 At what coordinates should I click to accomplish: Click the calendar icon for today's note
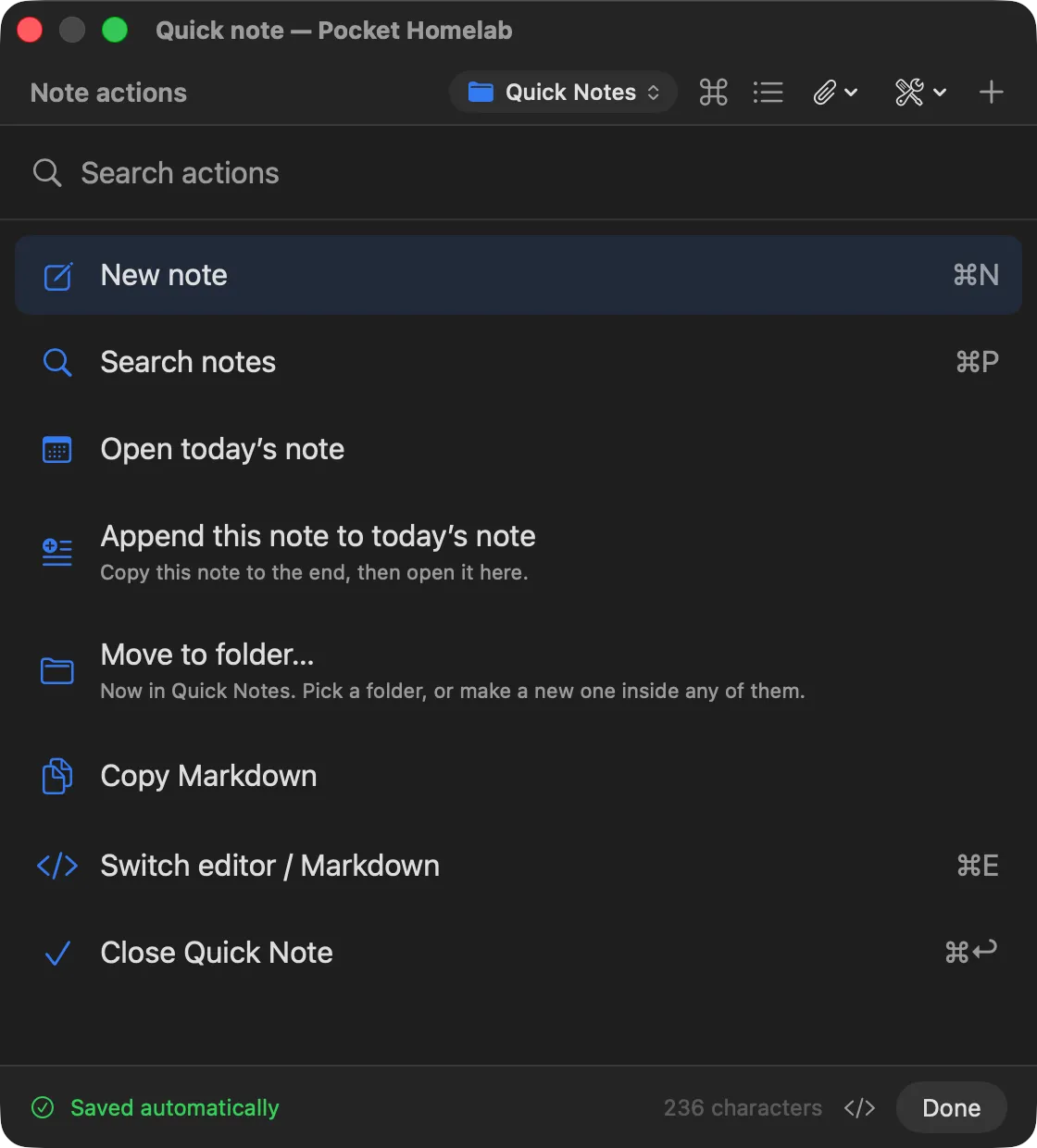pos(57,450)
